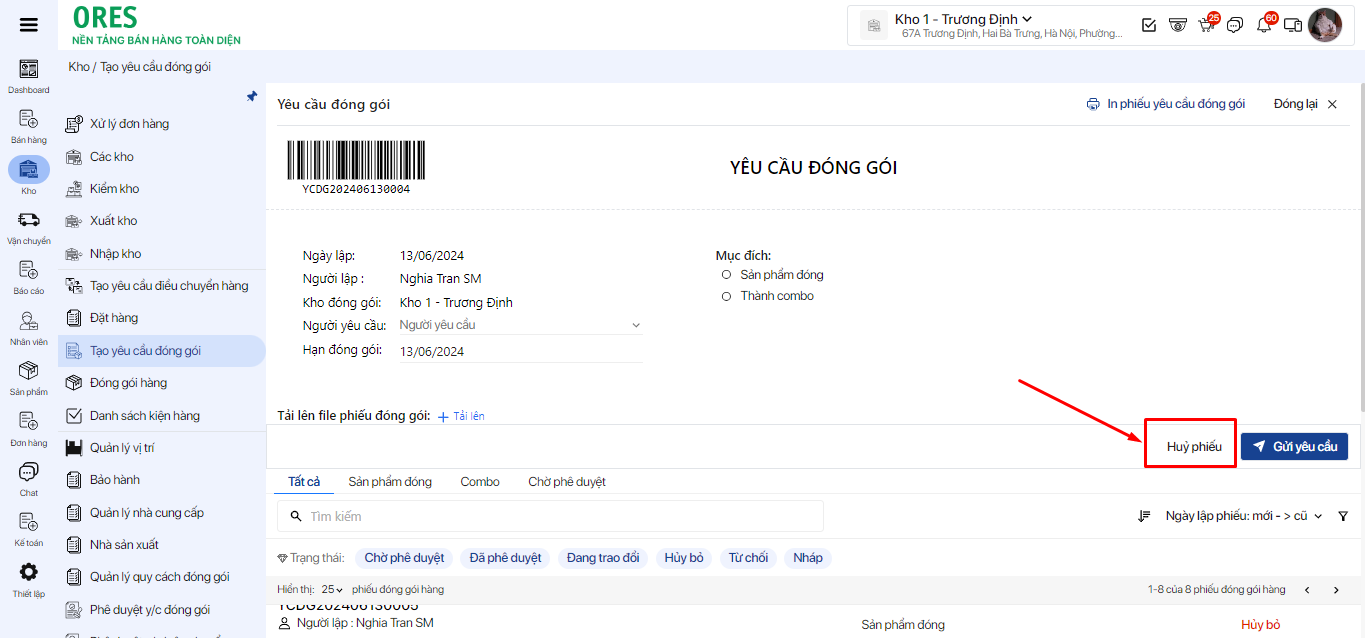Click the filter funnel icon
The image size is (1365, 638).
click(x=1343, y=516)
